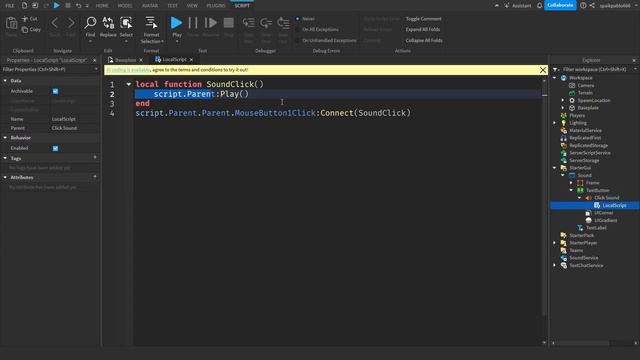Start the Play test from the ribbon
Viewport: 640px width, 360px height.
click(x=176, y=23)
